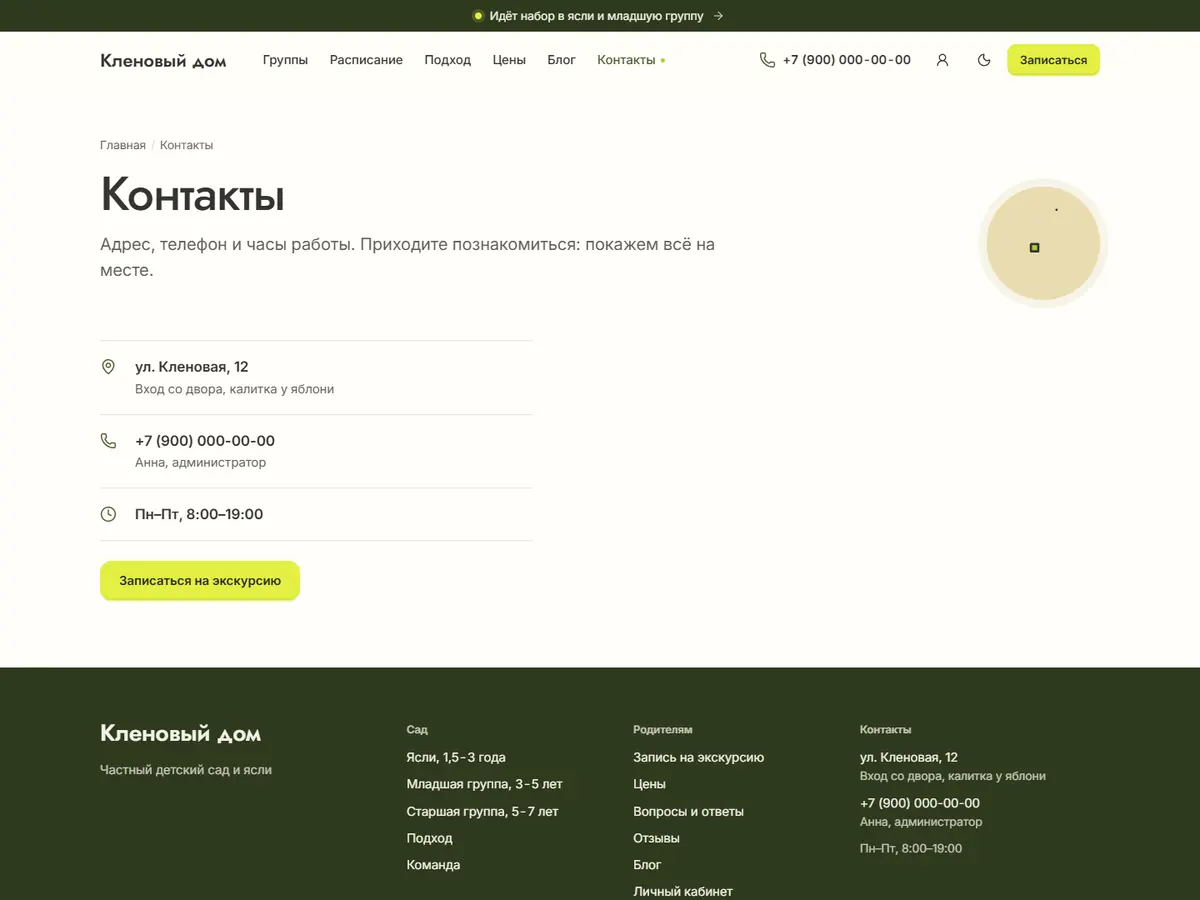The height and width of the screenshot is (900, 1200).
Task: Click the address ул. Кленовая, 12 row
Action: [316, 377]
